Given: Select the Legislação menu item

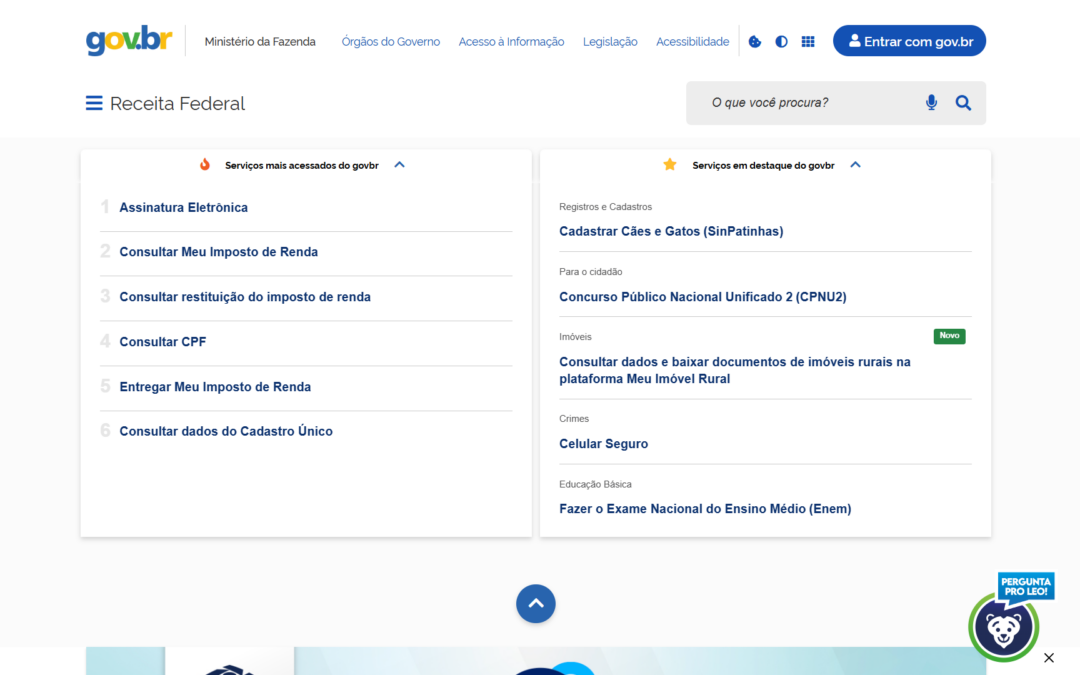Looking at the screenshot, I should click(x=610, y=41).
